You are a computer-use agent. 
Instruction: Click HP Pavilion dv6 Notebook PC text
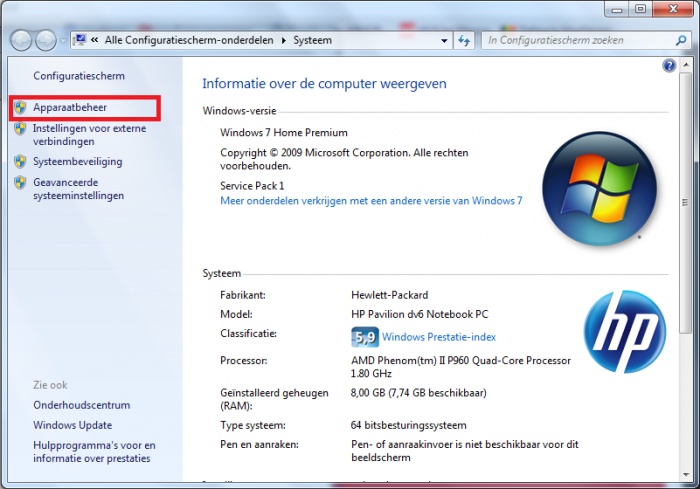[x=420, y=314]
